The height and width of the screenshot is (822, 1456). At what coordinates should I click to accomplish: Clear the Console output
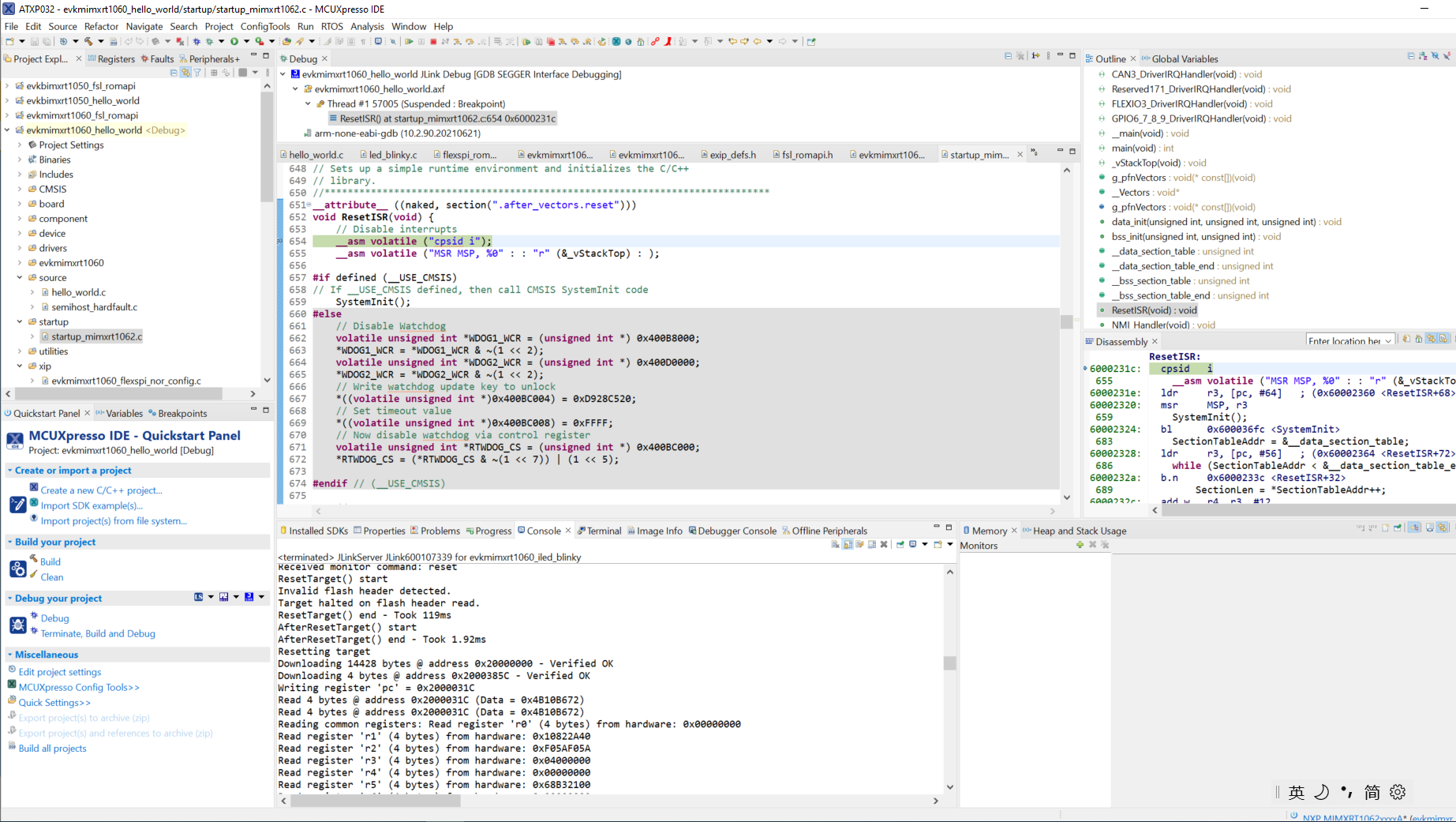[x=835, y=544]
